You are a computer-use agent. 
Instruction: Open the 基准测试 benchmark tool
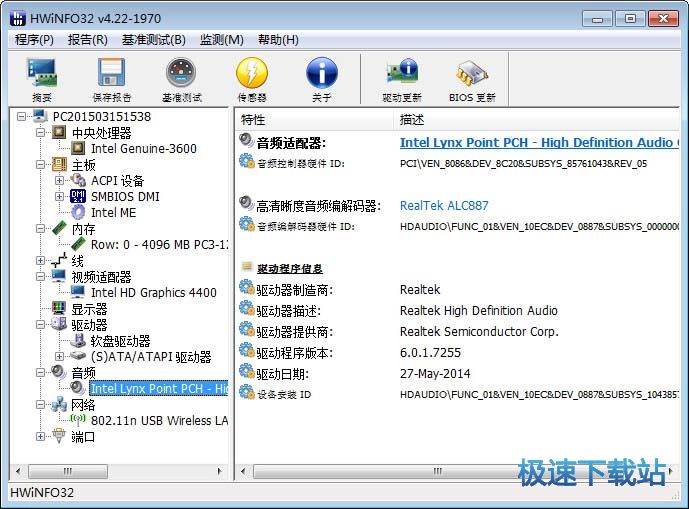[181, 79]
